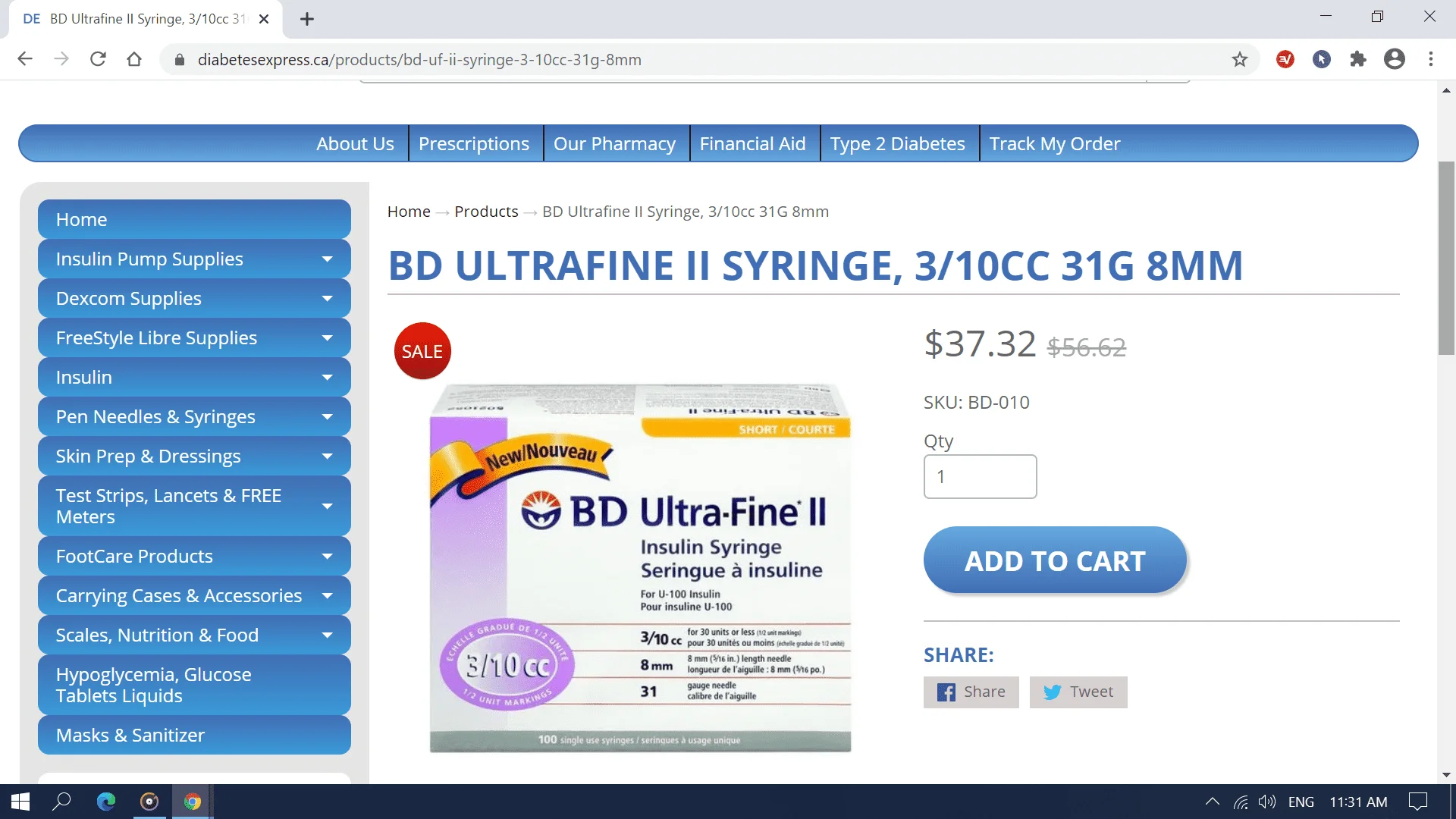Image resolution: width=1456 pixels, height=819 pixels.
Task: Open the Track My Order menu item
Action: point(1055,144)
